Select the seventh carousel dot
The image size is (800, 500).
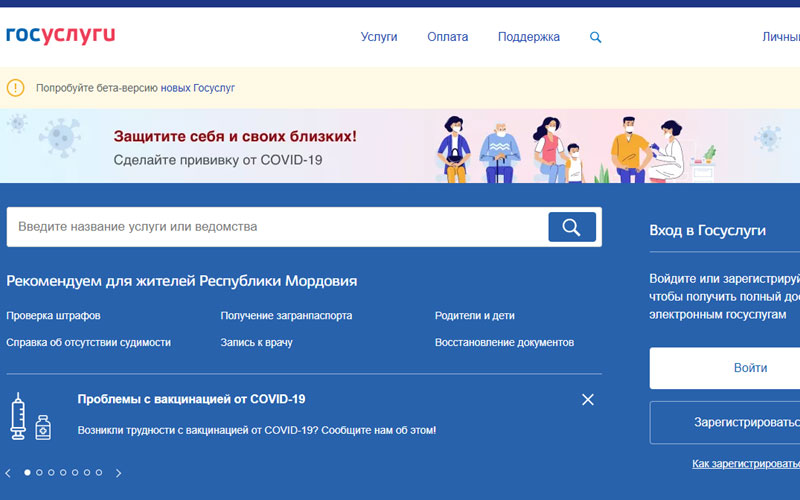tap(99, 472)
